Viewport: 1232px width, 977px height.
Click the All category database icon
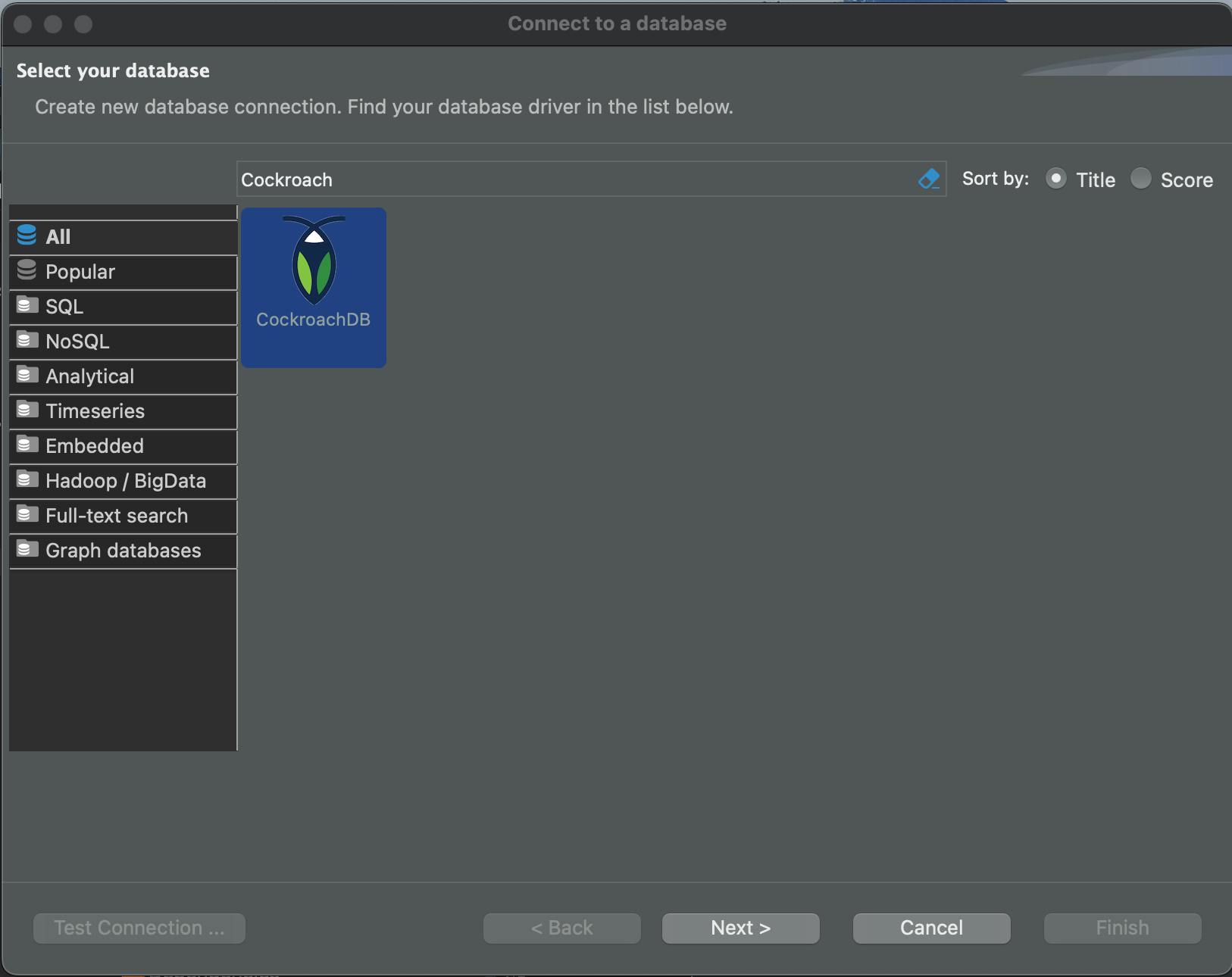(x=27, y=236)
